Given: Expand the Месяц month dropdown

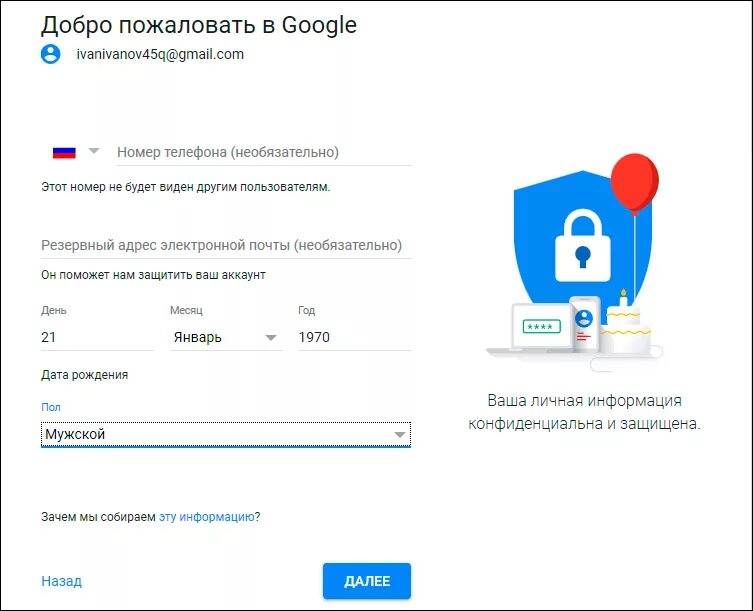Looking at the screenshot, I should click(224, 338).
